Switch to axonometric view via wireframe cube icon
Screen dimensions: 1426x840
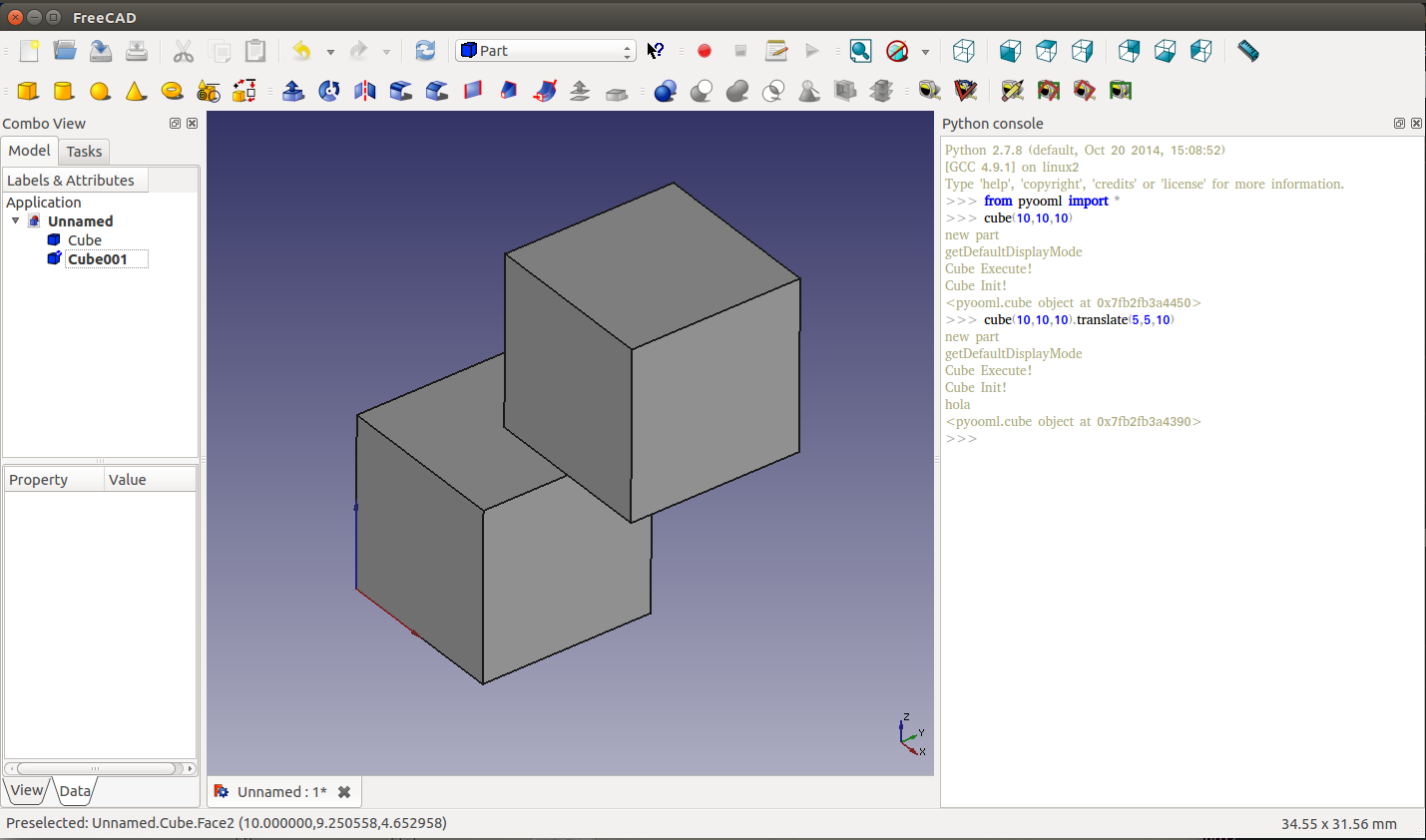point(963,51)
